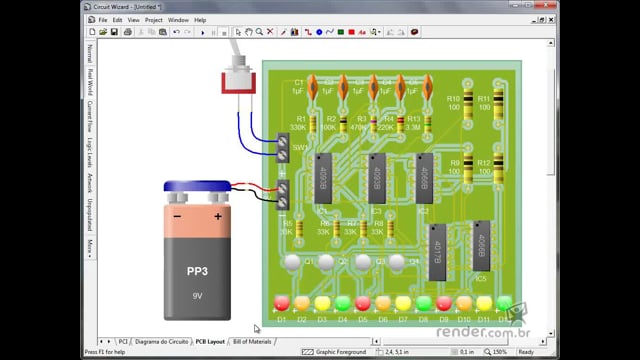
Task: Select the Zoom magnifier tool
Action: [259, 32]
